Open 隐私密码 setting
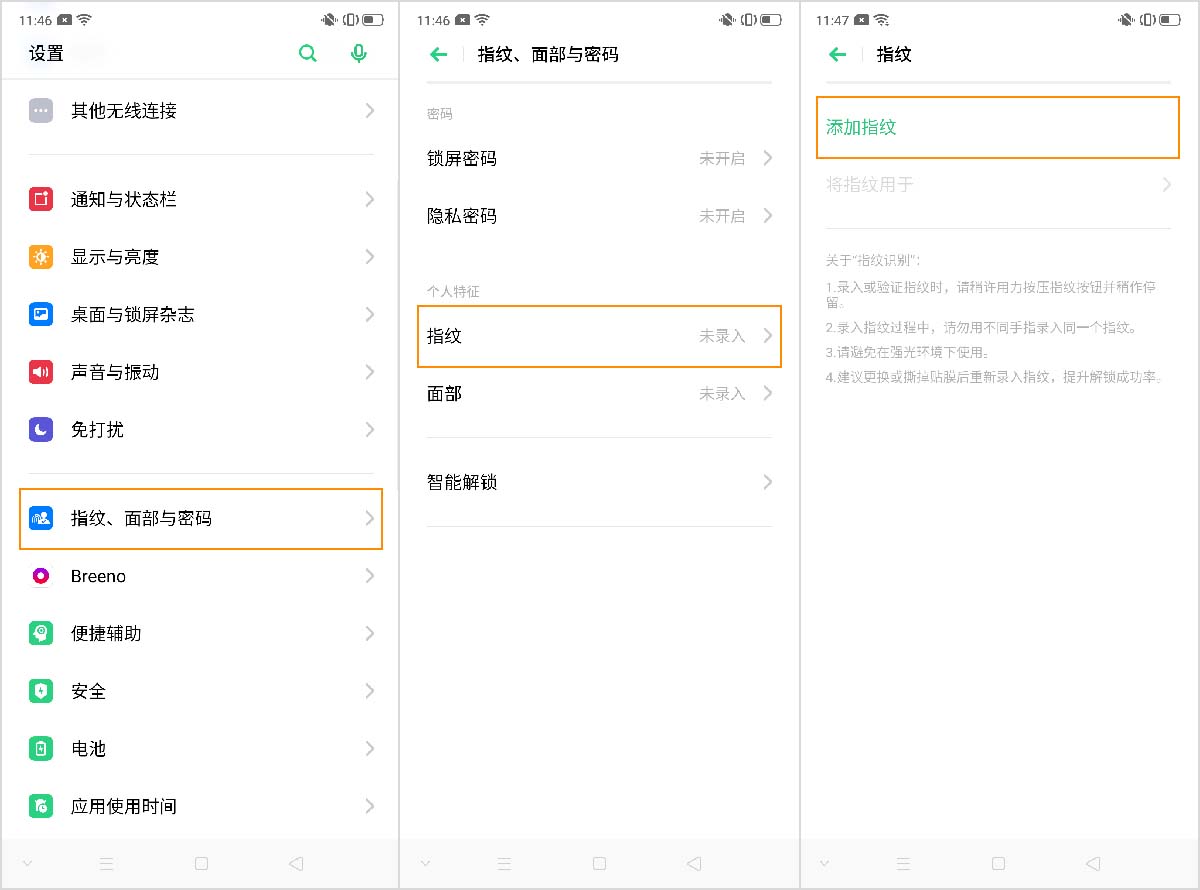Screen dimensions: 1200x890 coord(599,216)
